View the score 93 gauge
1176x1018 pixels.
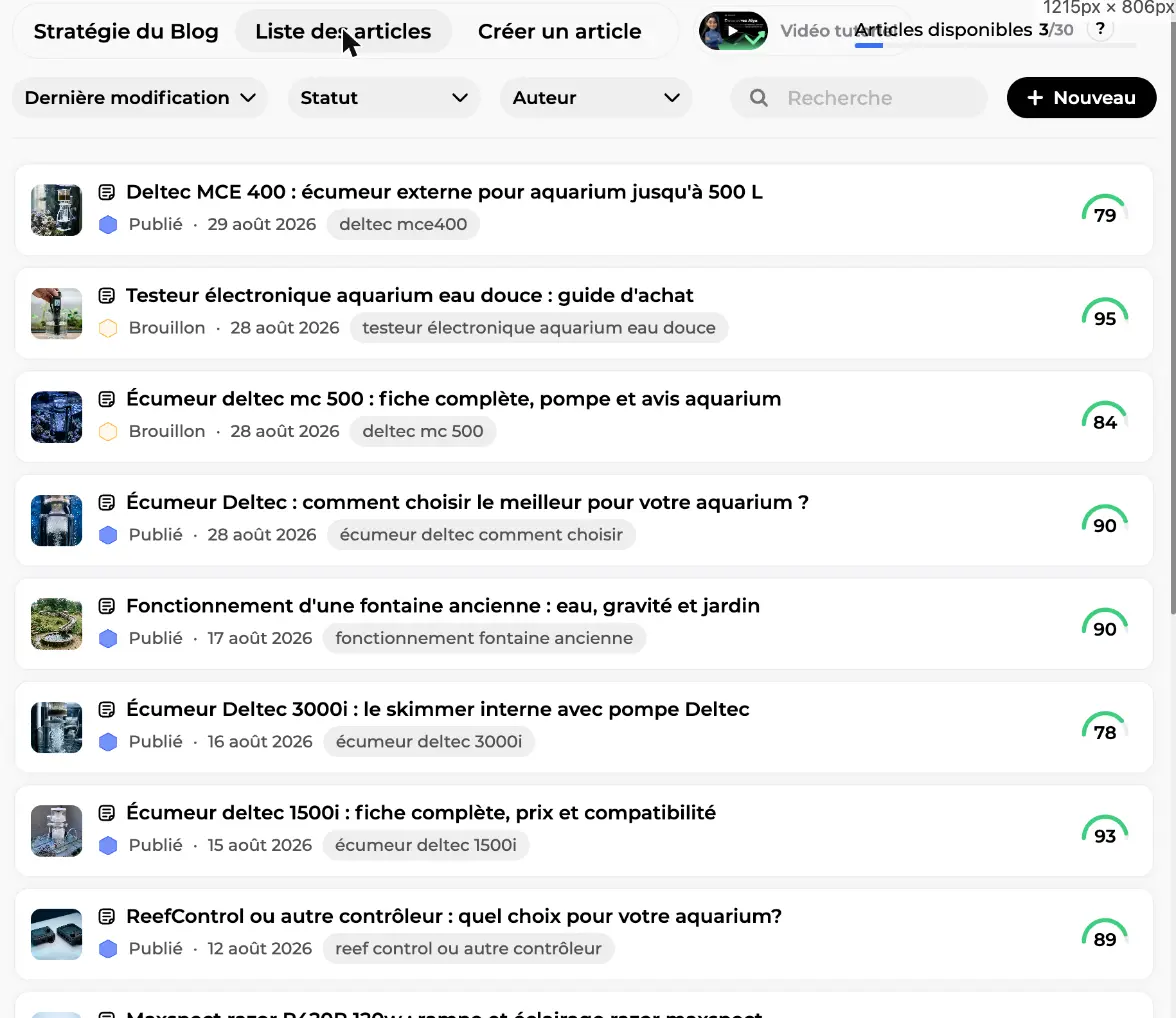tap(1105, 831)
